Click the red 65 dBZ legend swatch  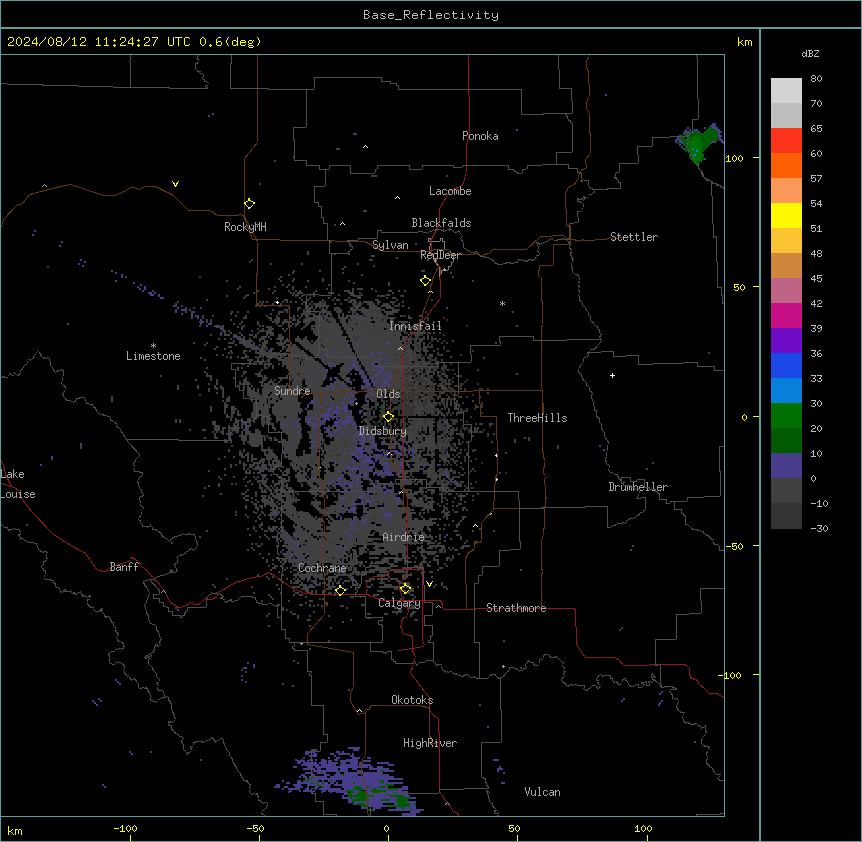tap(786, 141)
